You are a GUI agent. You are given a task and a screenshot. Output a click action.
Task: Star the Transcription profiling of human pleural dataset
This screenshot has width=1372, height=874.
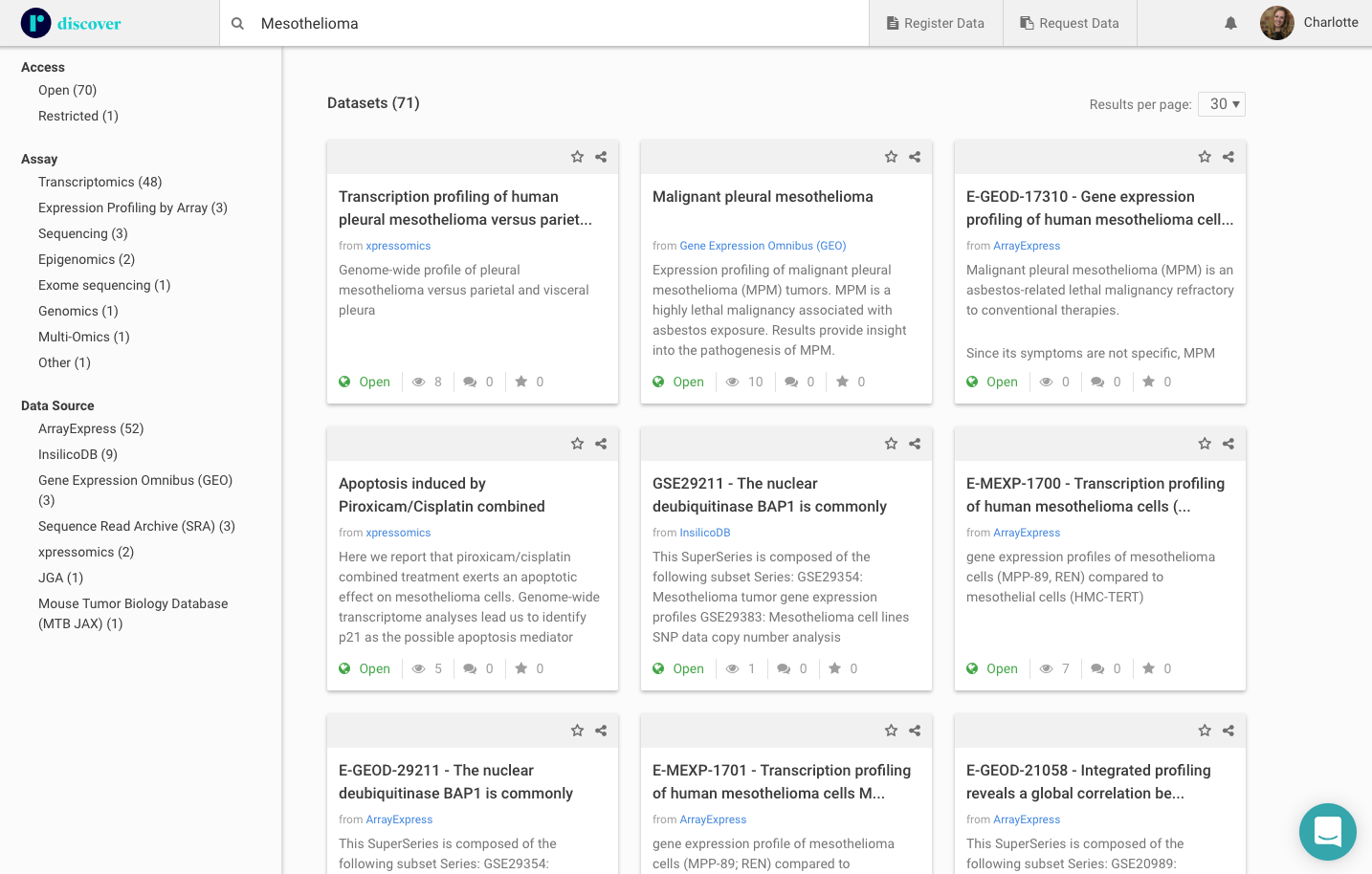[577, 157]
